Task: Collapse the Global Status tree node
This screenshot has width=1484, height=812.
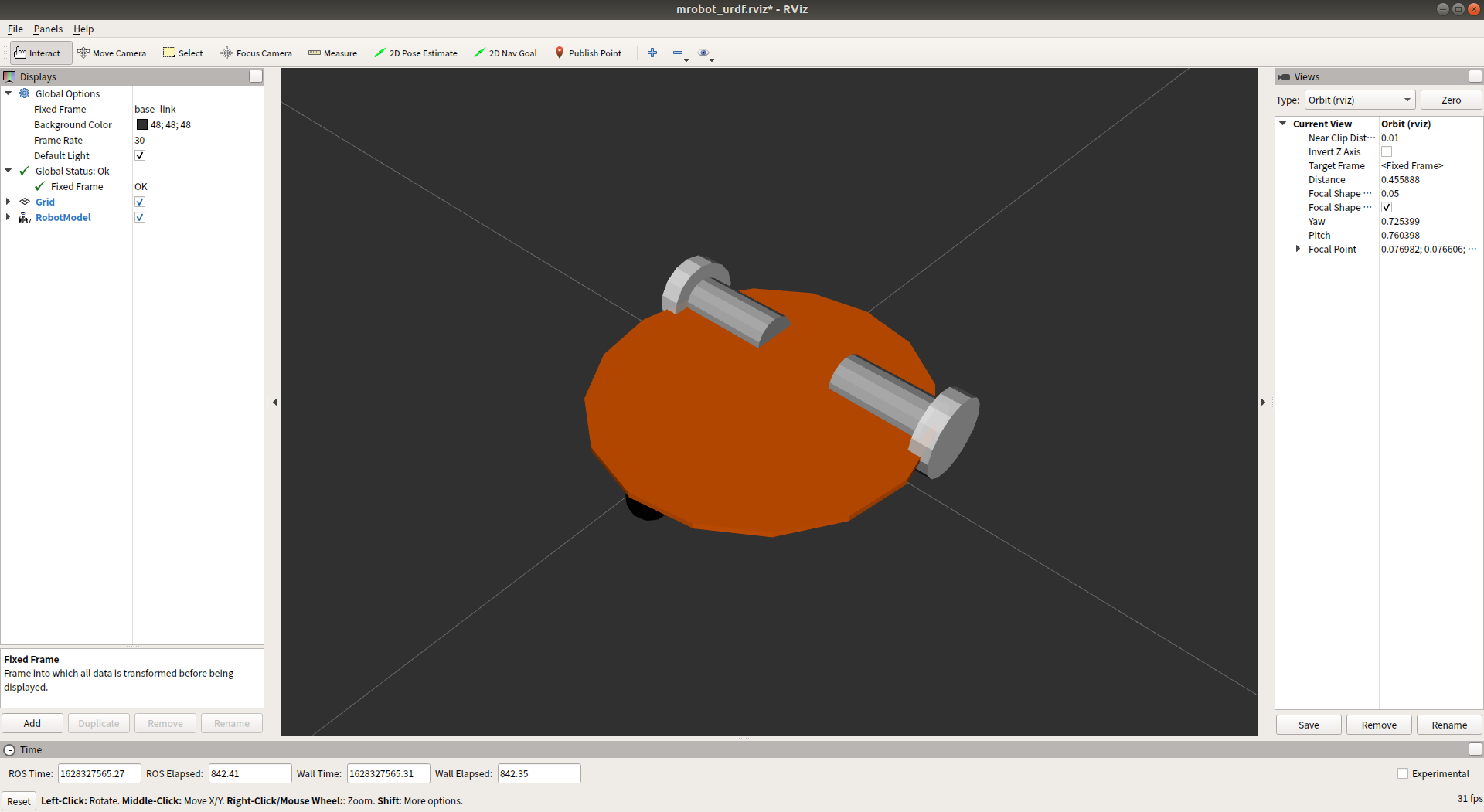Action: pyautogui.click(x=9, y=171)
